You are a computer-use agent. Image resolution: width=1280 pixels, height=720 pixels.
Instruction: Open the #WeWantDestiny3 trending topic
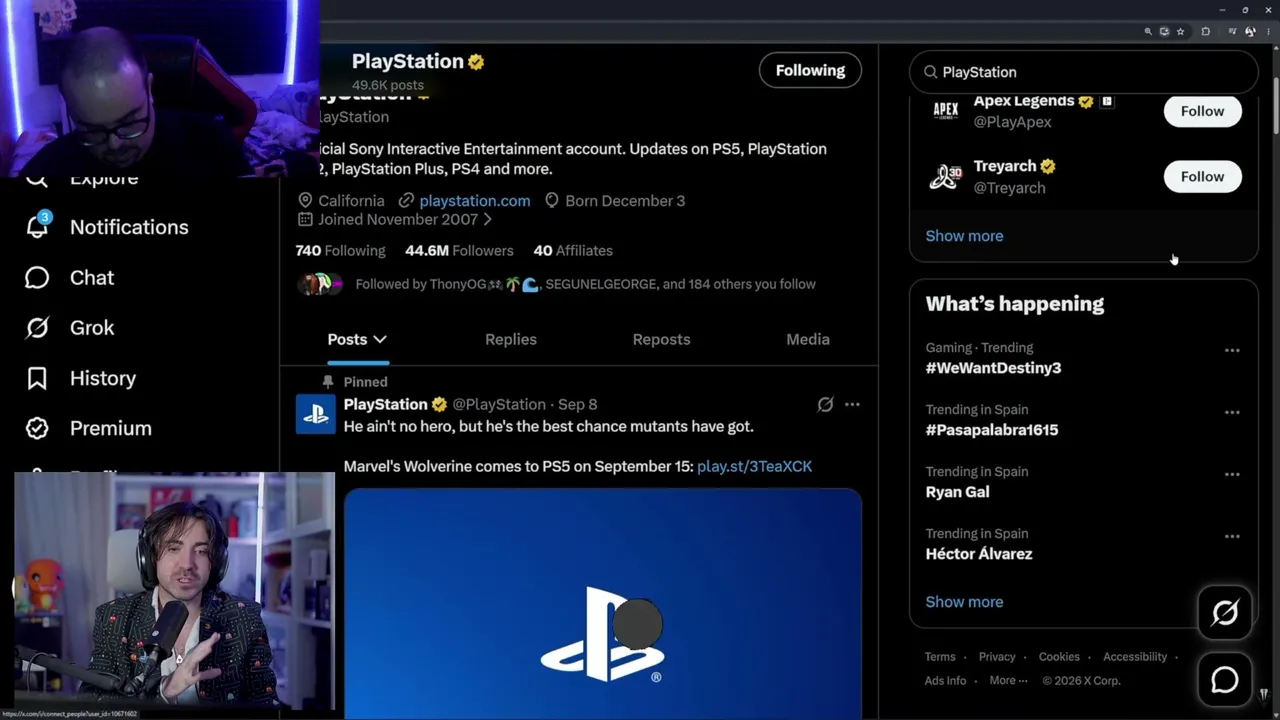(993, 368)
